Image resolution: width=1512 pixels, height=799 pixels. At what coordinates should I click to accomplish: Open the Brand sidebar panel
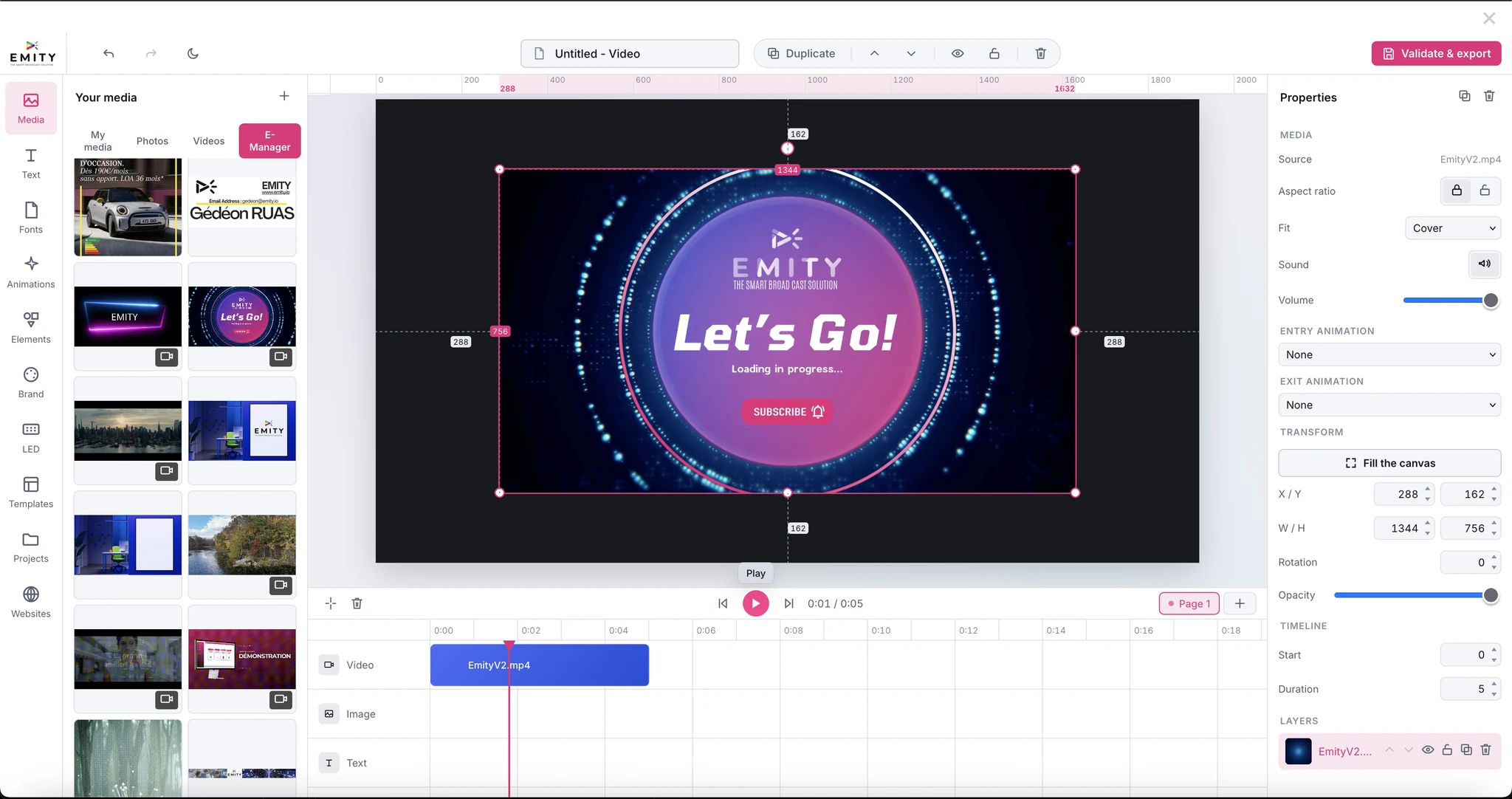(31, 383)
